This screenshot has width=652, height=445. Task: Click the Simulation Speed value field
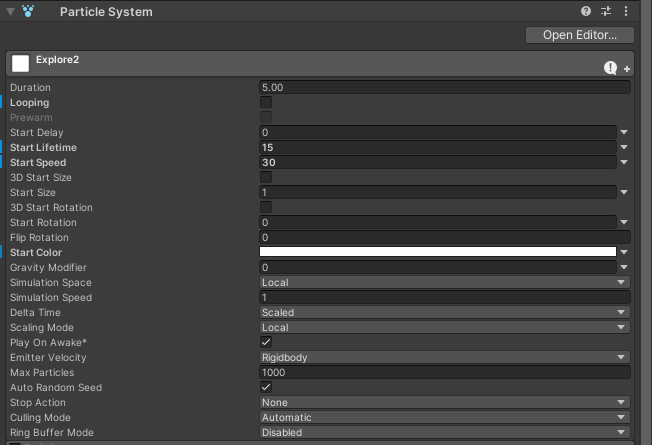pyautogui.click(x=445, y=297)
